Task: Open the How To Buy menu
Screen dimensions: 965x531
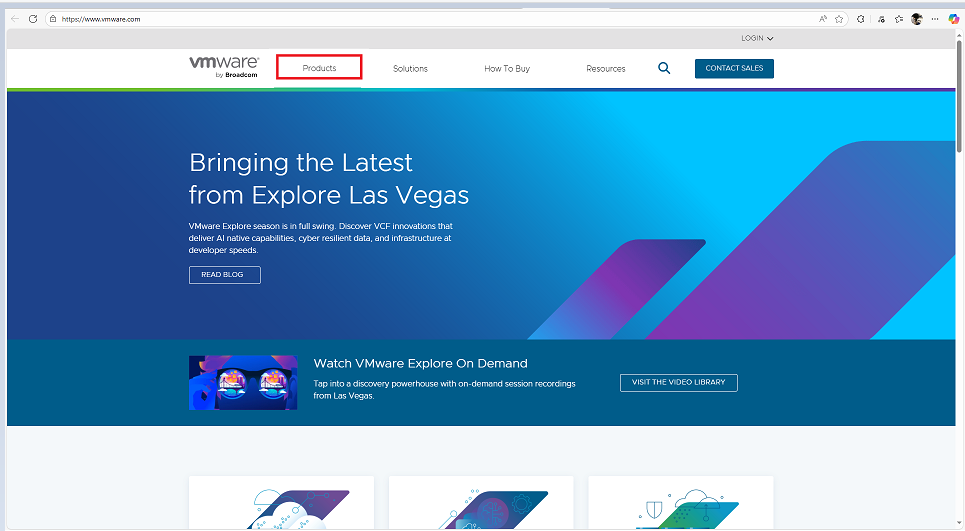Action: pyautogui.click(x=507, y=68)
